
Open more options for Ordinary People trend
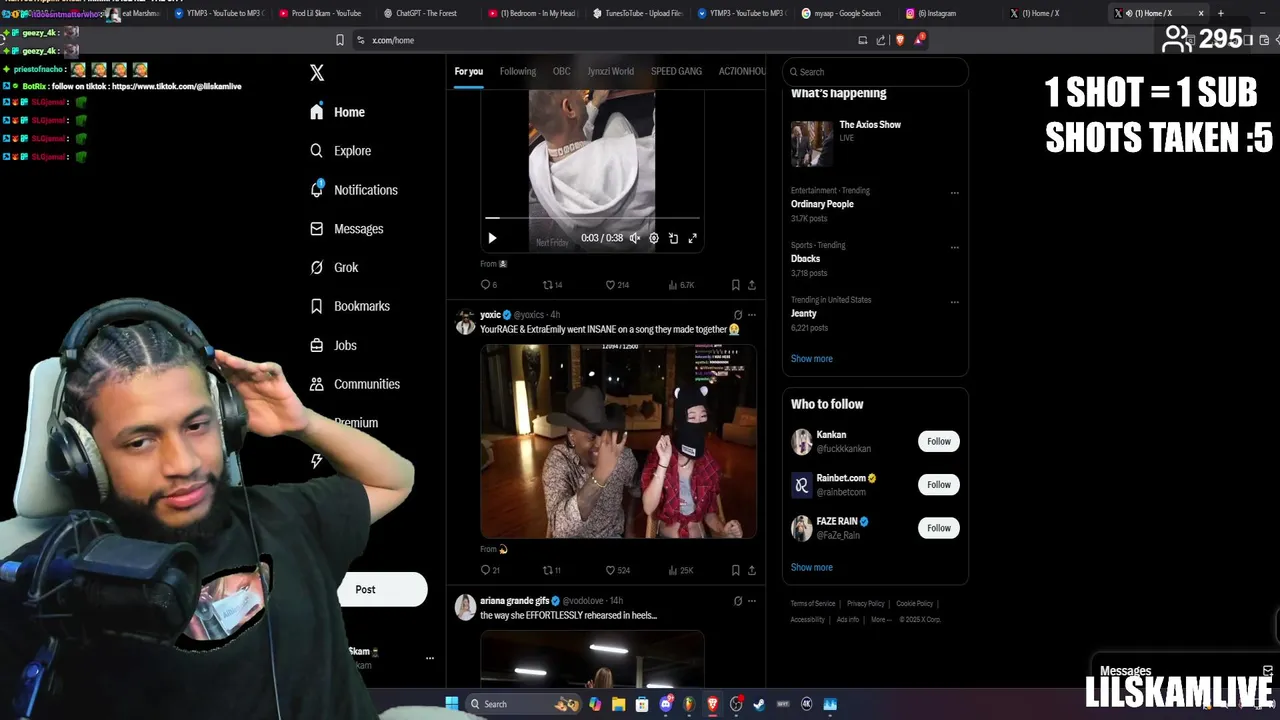(954, 193)
